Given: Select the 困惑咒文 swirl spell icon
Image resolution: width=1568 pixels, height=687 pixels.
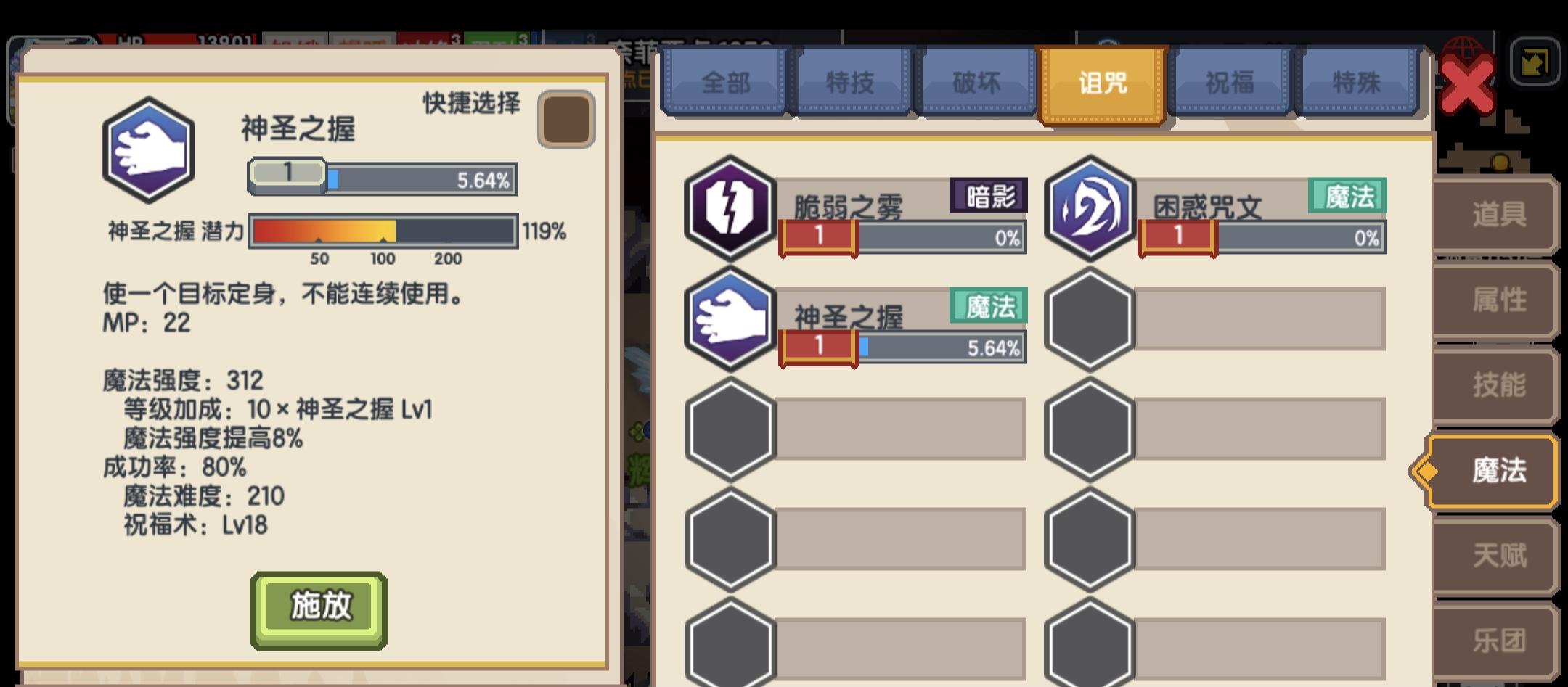Looking at the screenshot, I should [x=1090, y=208].
